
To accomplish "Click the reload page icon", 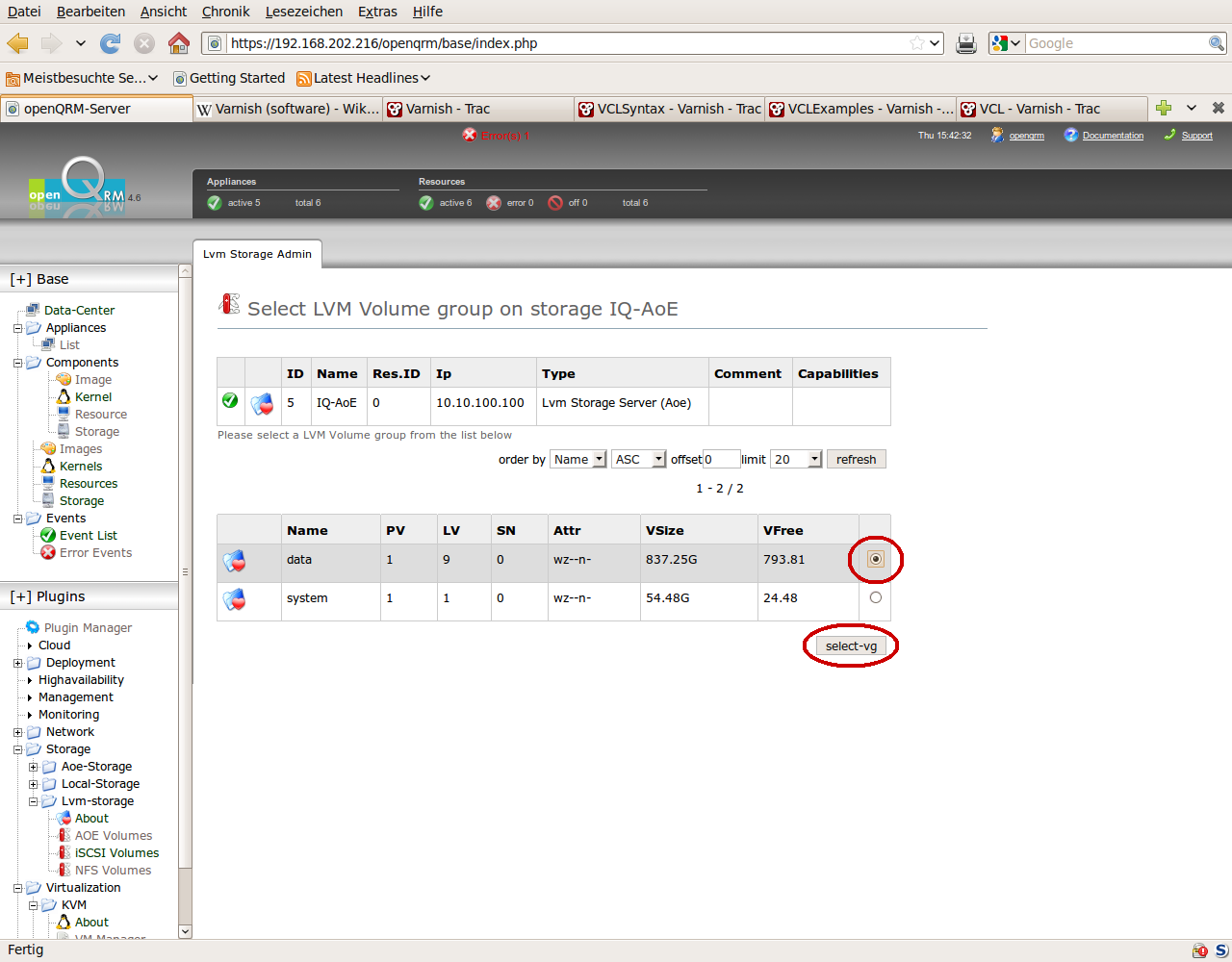I will click(x=111, y=43).
